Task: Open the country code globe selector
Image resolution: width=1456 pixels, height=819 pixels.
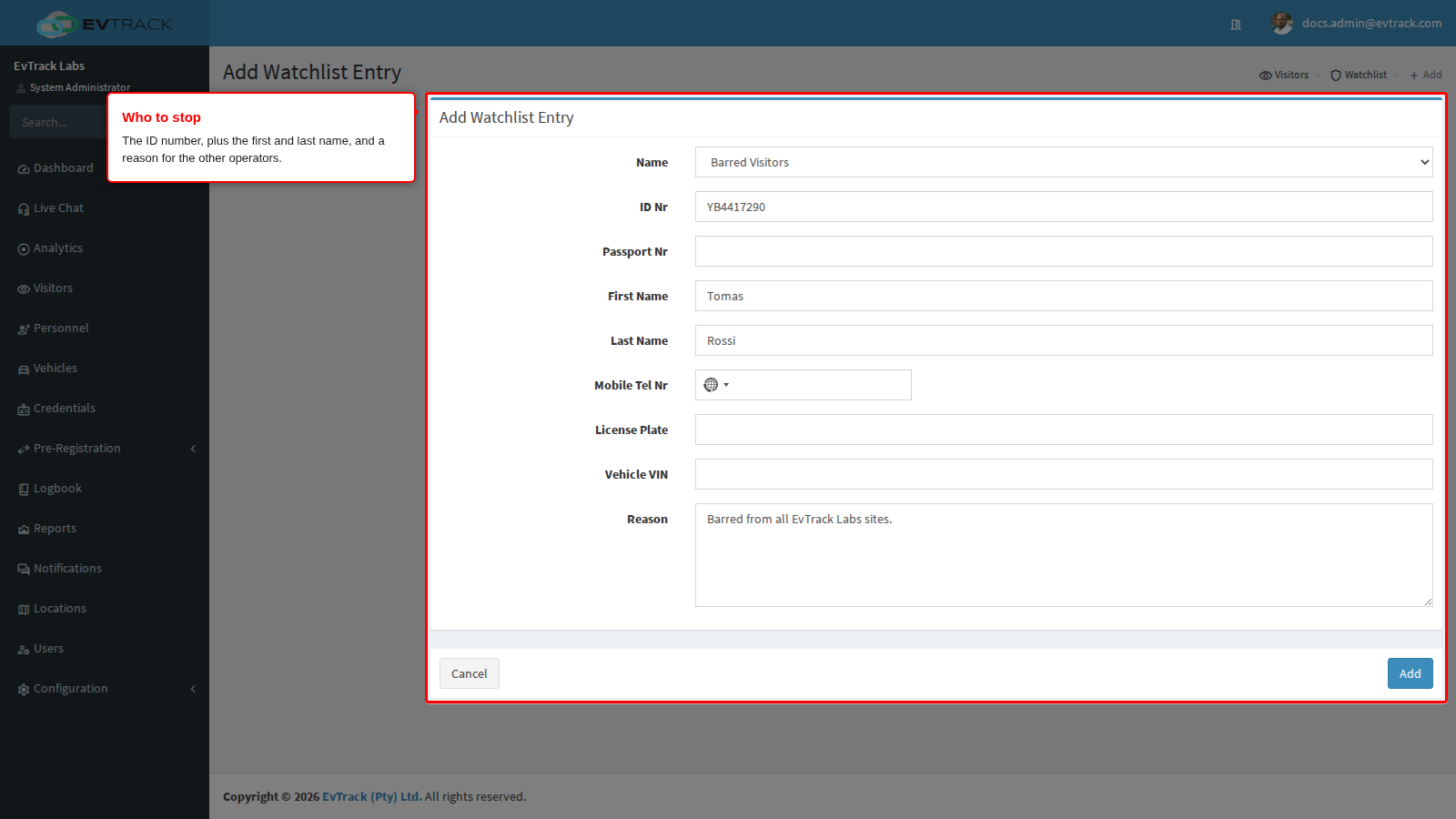Action: (716, 385)
